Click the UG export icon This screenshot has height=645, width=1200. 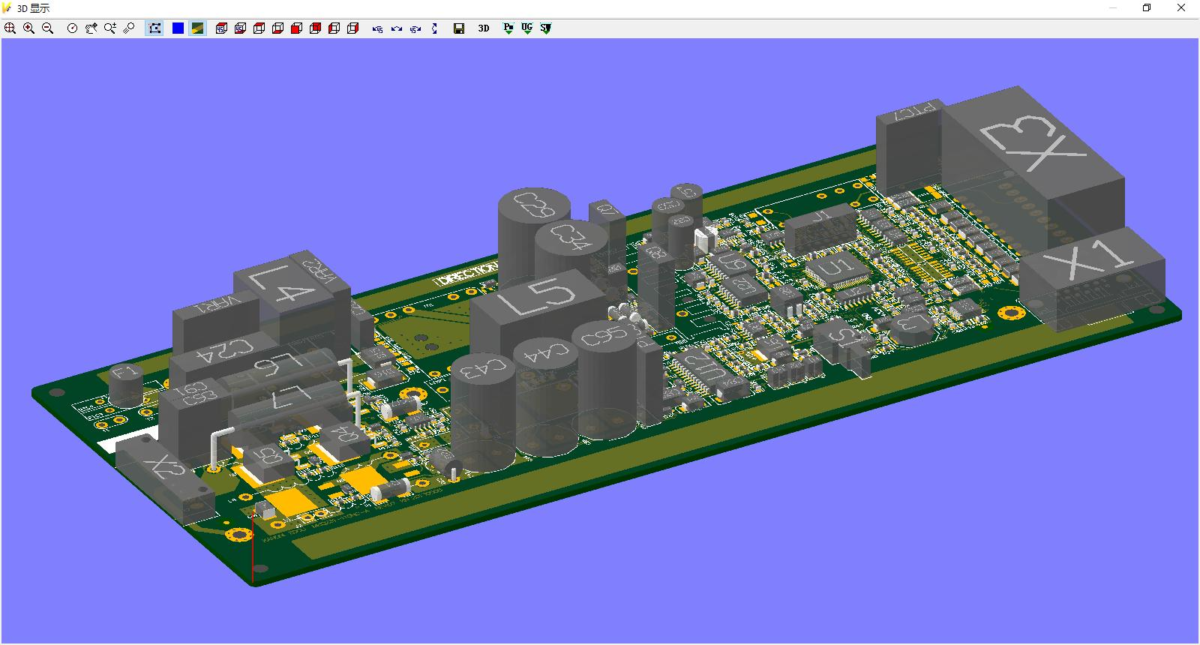(x=527, y=28)
